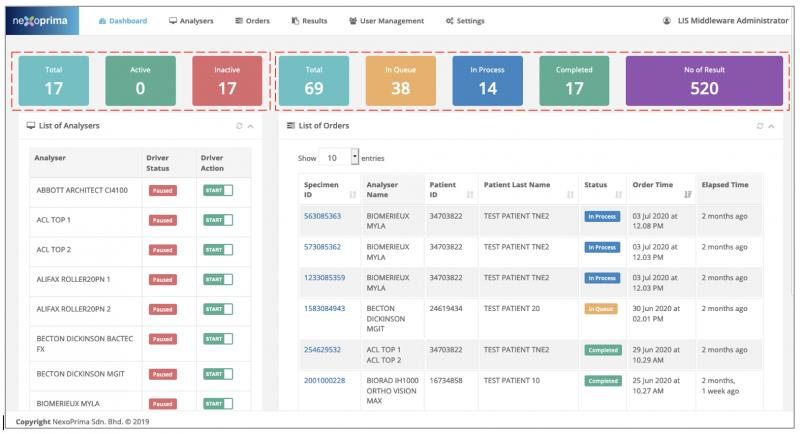
Task: Open the Analysers menu
Action: coord(191,21)
